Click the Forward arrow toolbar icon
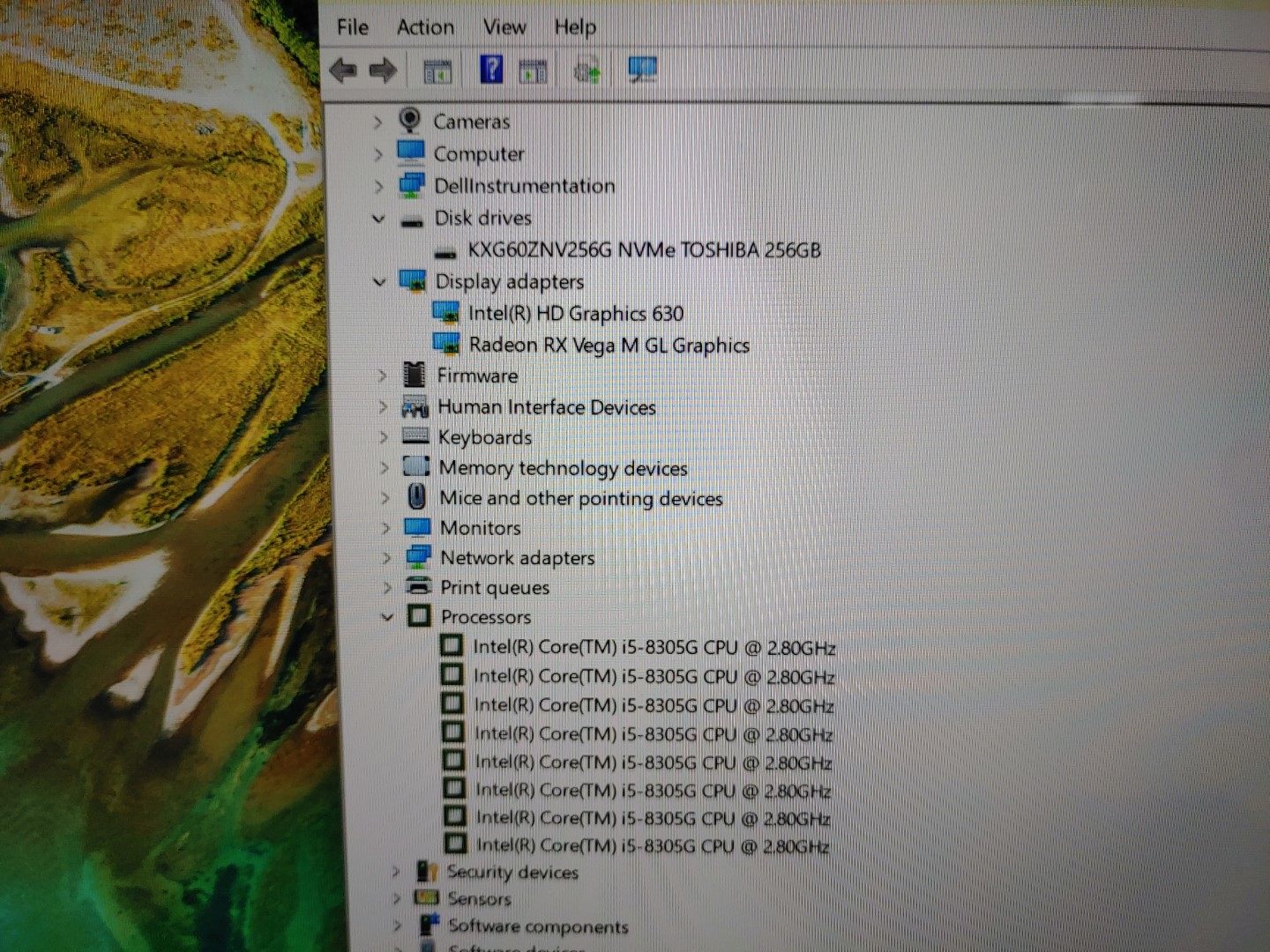The image size is (1270, 952). [383, 71]
